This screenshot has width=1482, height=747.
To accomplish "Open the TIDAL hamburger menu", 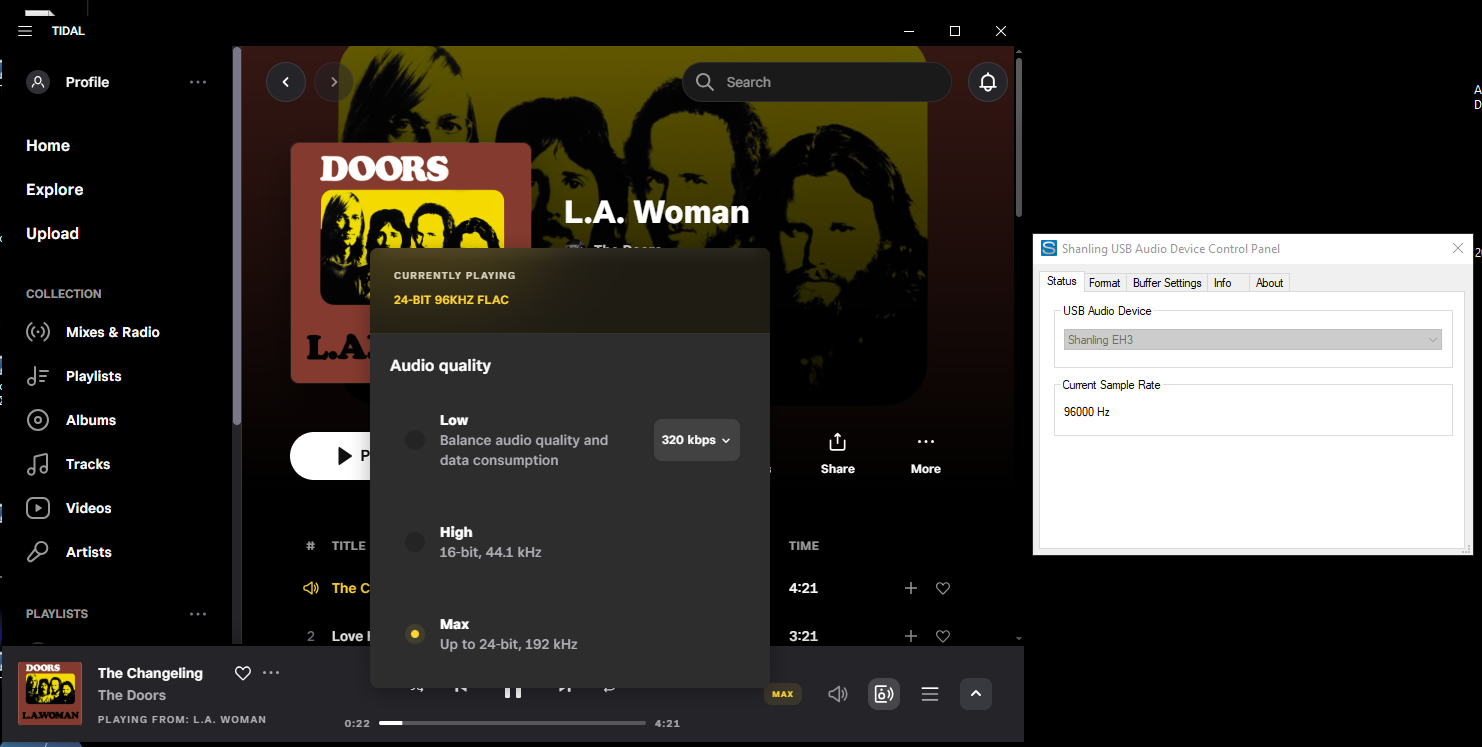I will click(25, 31).
